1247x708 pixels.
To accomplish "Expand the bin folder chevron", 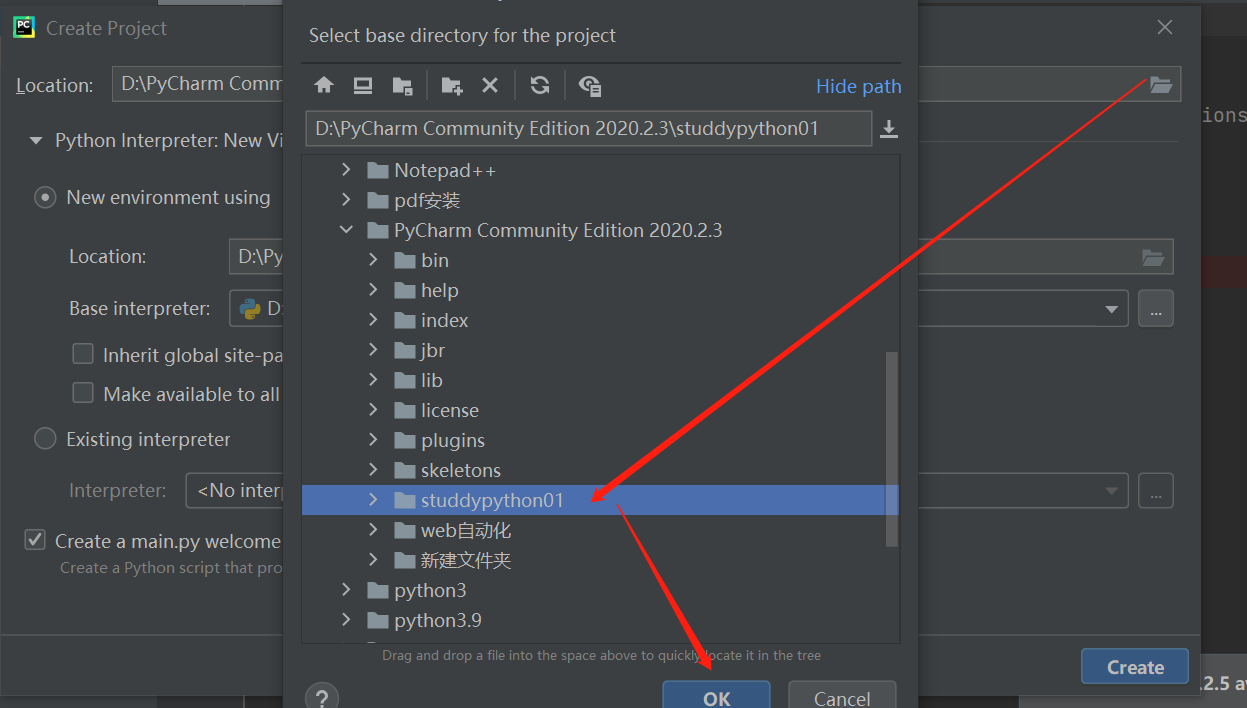I will [373, 260].
